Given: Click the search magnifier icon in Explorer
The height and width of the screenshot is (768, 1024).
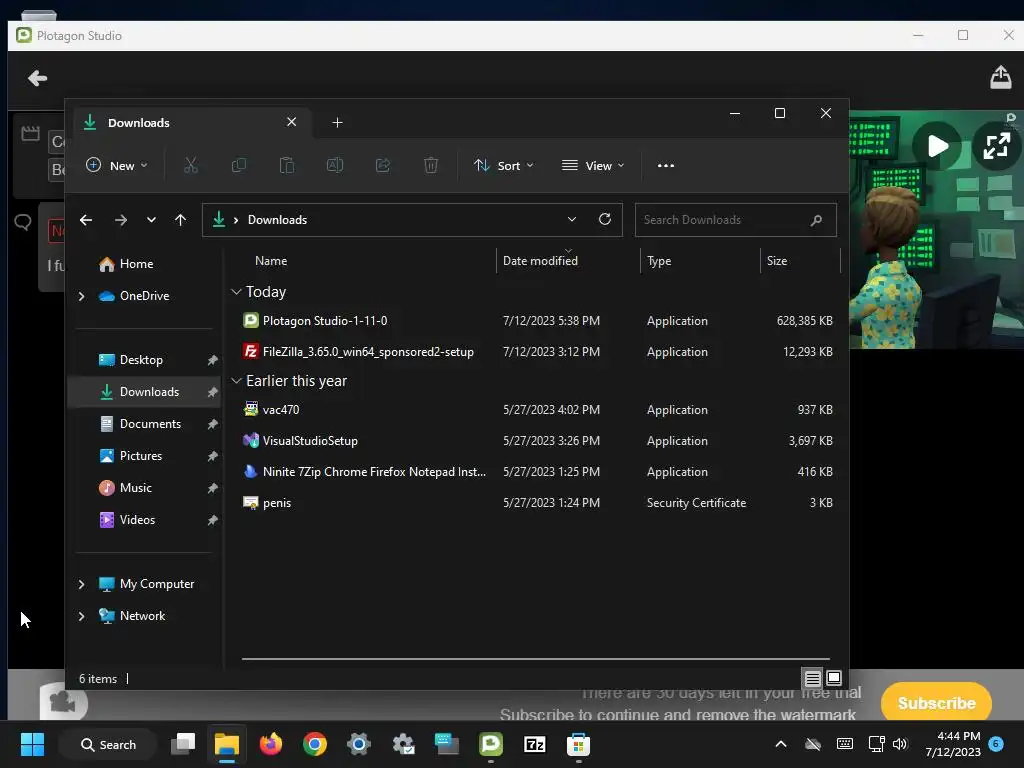Looking at the screenshot, I should click(x=816, y=220).
